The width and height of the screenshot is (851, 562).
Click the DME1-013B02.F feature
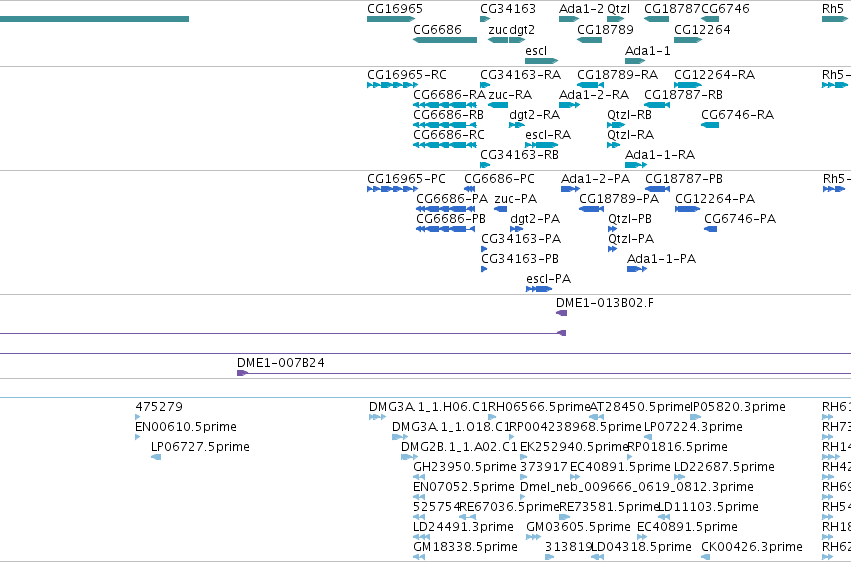tap(562, 314)
